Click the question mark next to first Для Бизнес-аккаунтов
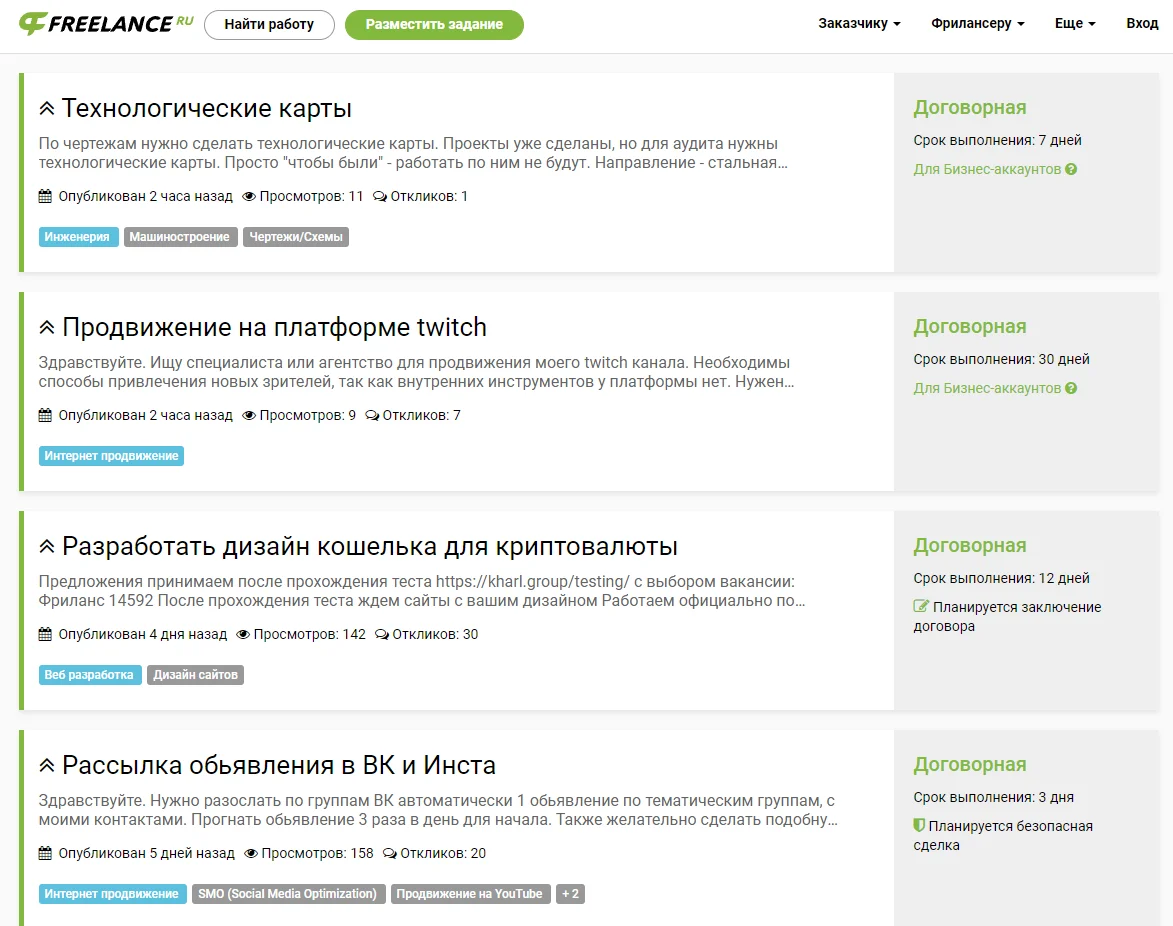Viewport: 1173px width, 926px height. click(1071, 169)
